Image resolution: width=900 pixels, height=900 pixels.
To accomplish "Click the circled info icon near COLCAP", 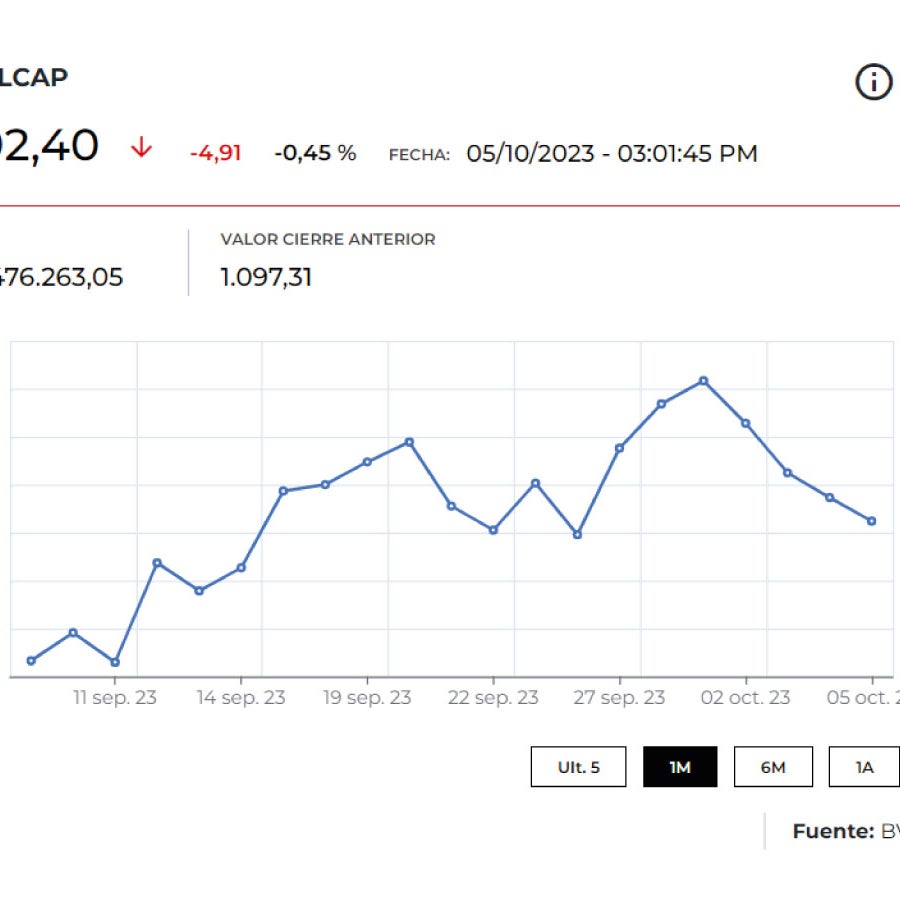I will coord(872,82).
